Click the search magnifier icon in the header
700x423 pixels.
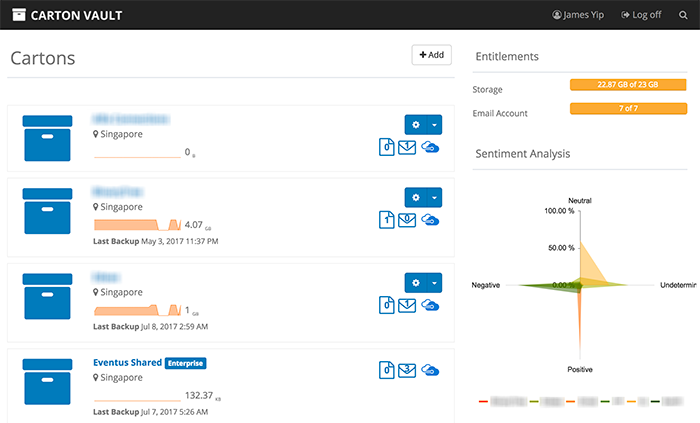[x=683, y=15]
